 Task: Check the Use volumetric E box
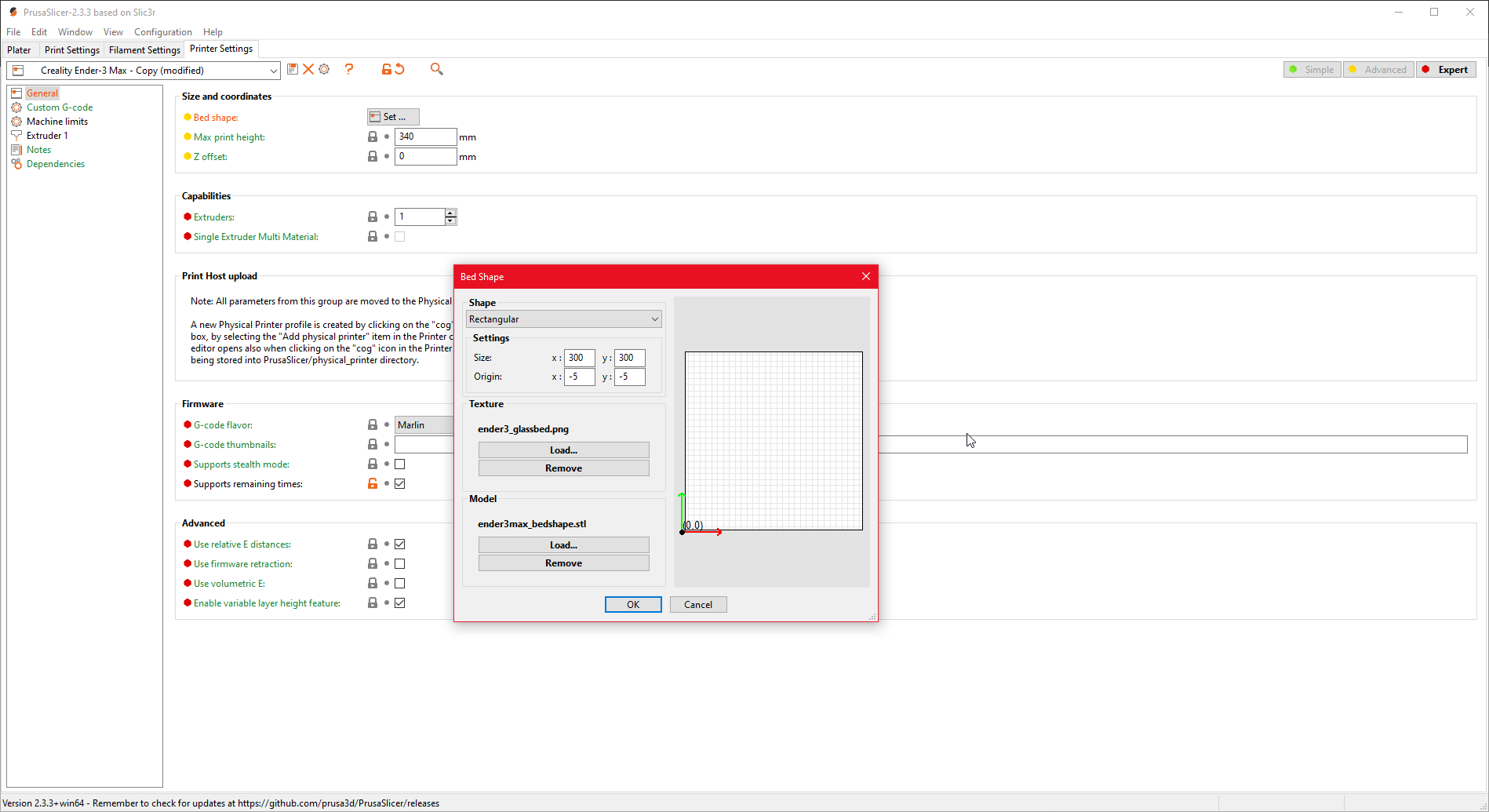(400, 583)
